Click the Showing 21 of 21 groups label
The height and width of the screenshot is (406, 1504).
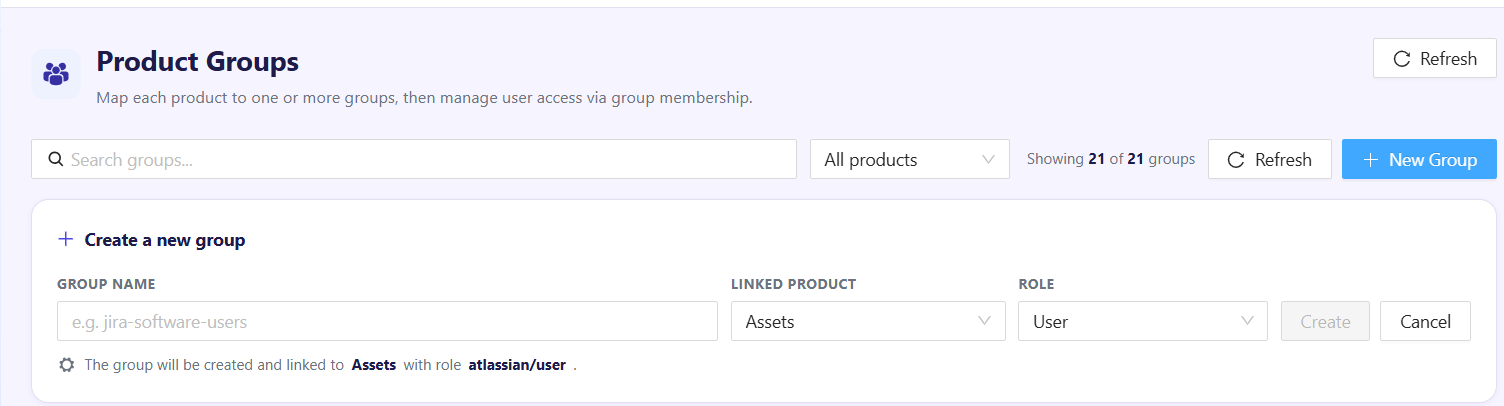[x=1111, y=159]
